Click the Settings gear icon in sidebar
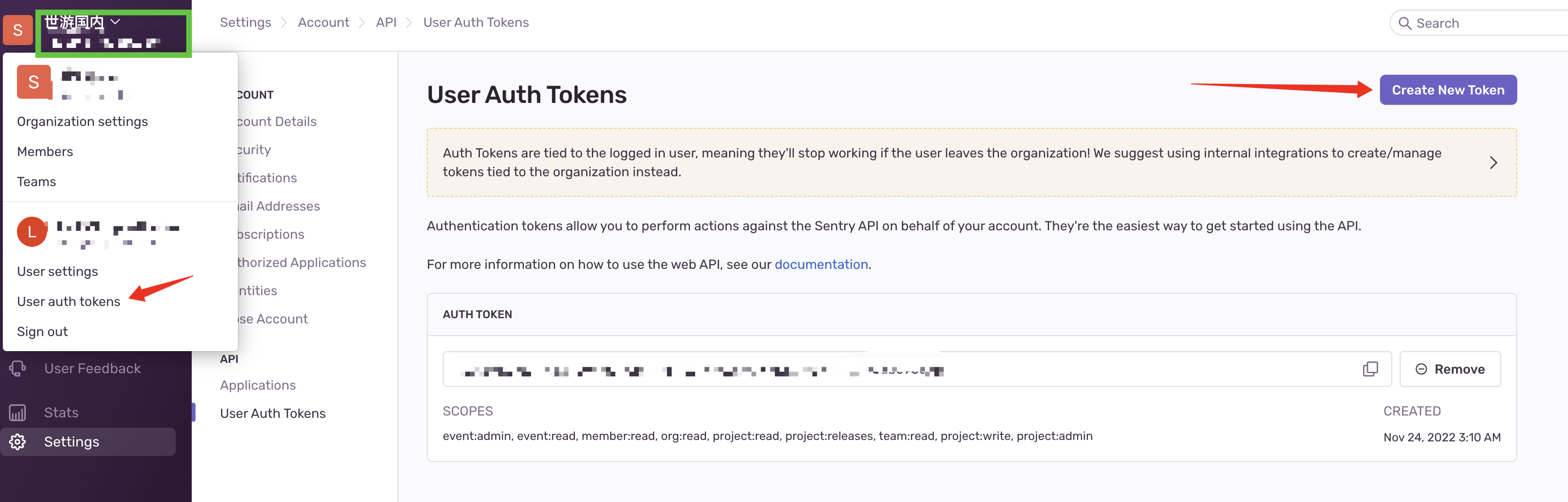Screen dimensions: 1568x502 [18, 442]
